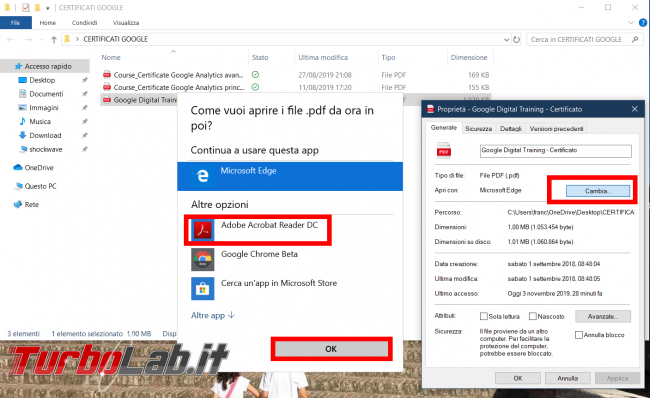The image size is (650, 398).
Task: Click sync status checkmark of Analytics avan file
Action: pos(255,75)
